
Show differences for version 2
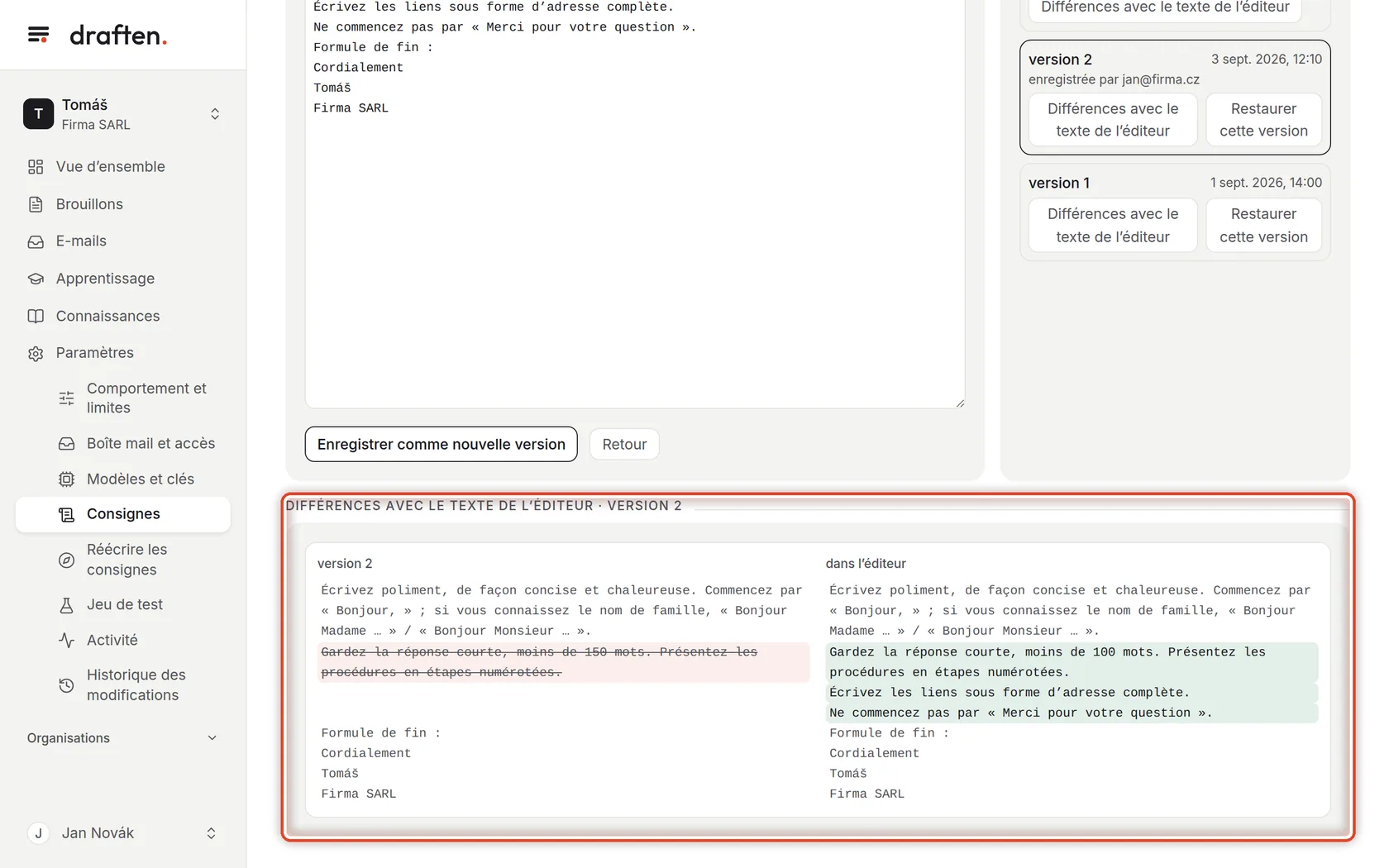[x=1113, y=120]
